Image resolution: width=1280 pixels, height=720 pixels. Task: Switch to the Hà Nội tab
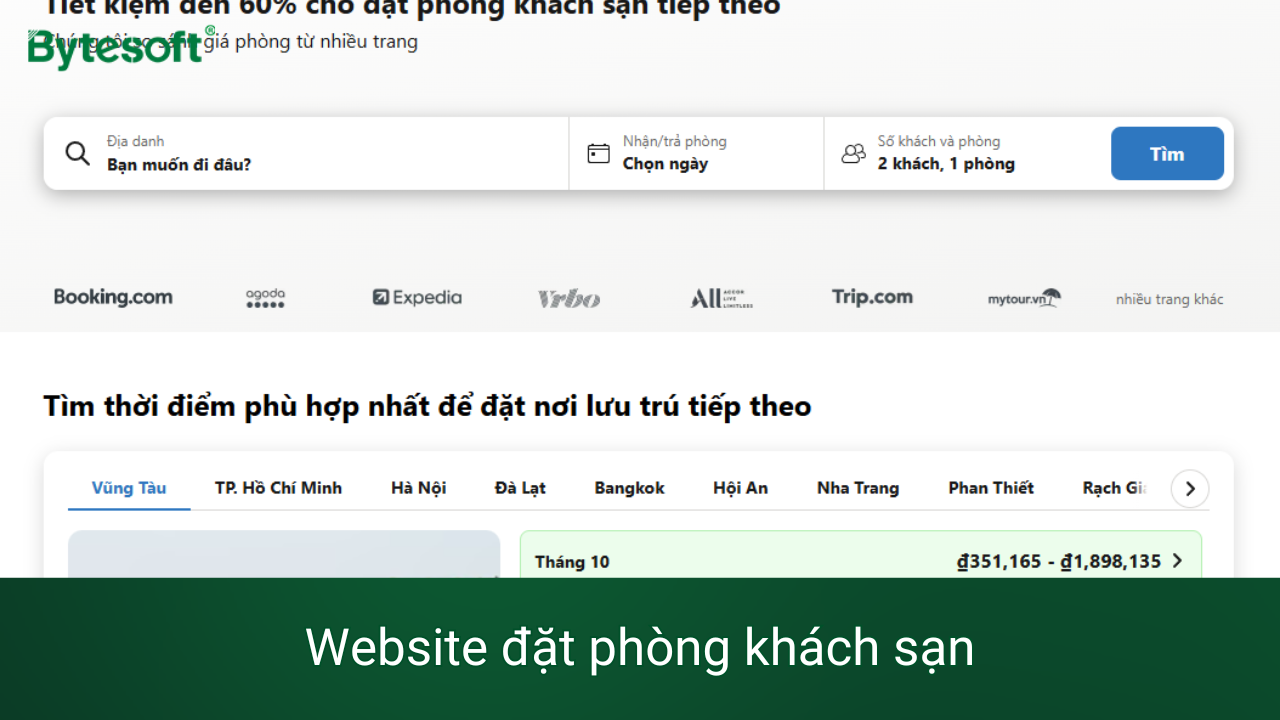[418, 488]
